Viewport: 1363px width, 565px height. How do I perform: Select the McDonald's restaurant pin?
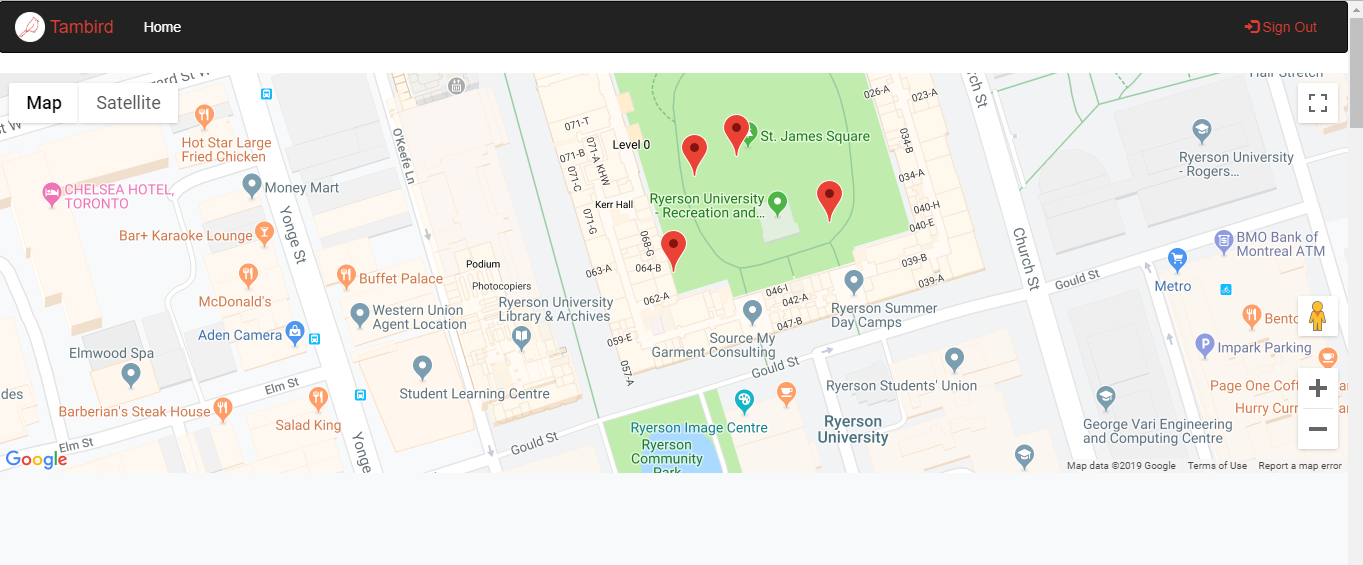(249, 275)
